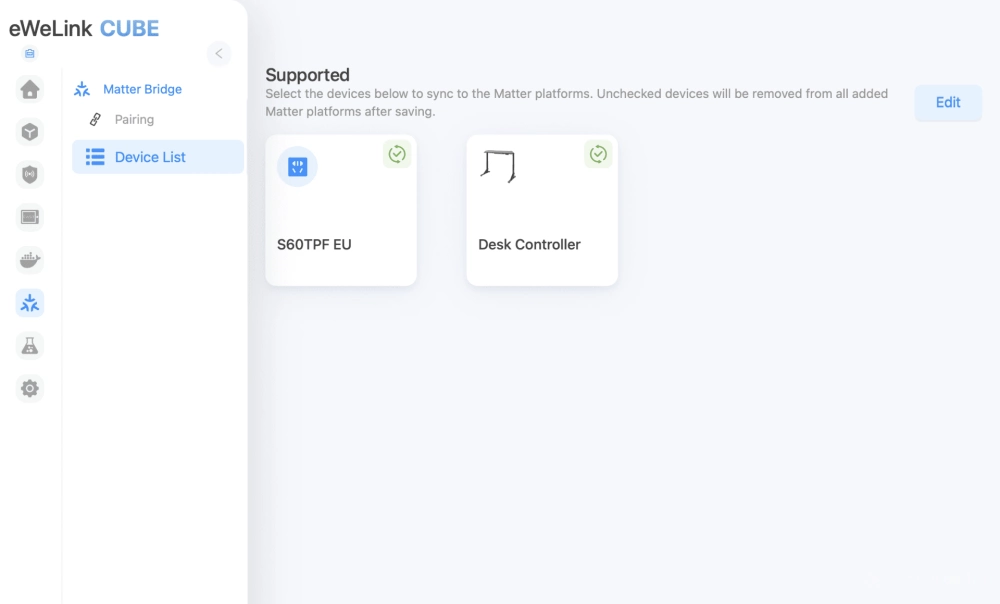Screen dimensions: 1000x604
Task: Collapse the side panel with chevron
Action: click(219, 54)
